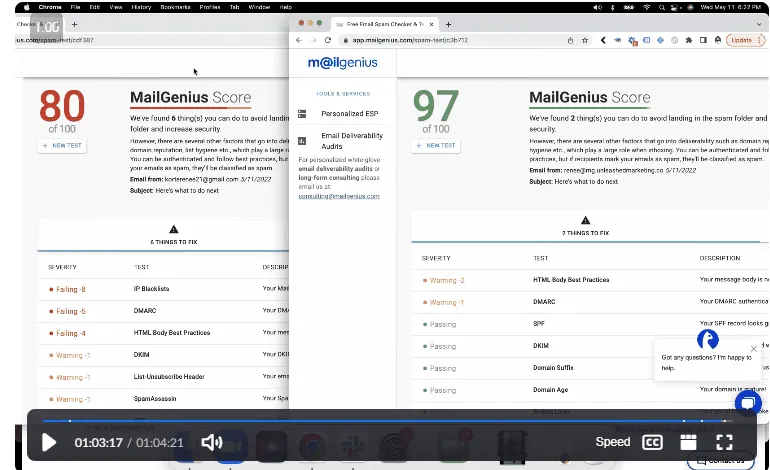Play the video
The height and width of the screenshot is (470, 770).
click(x=49, y=442)
